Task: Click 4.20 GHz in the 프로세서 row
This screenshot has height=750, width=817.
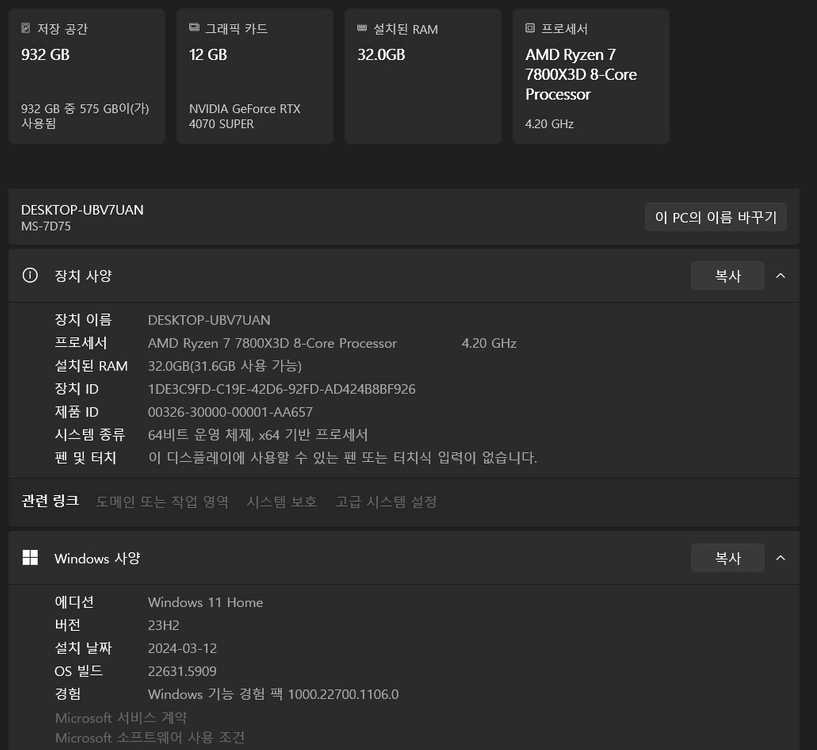Action: (x=489, y=343)
